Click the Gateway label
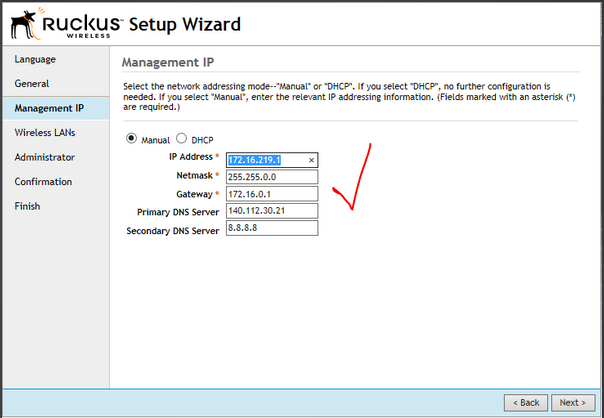The height and width of the screenshot is (418, 604). click(195, 194)
